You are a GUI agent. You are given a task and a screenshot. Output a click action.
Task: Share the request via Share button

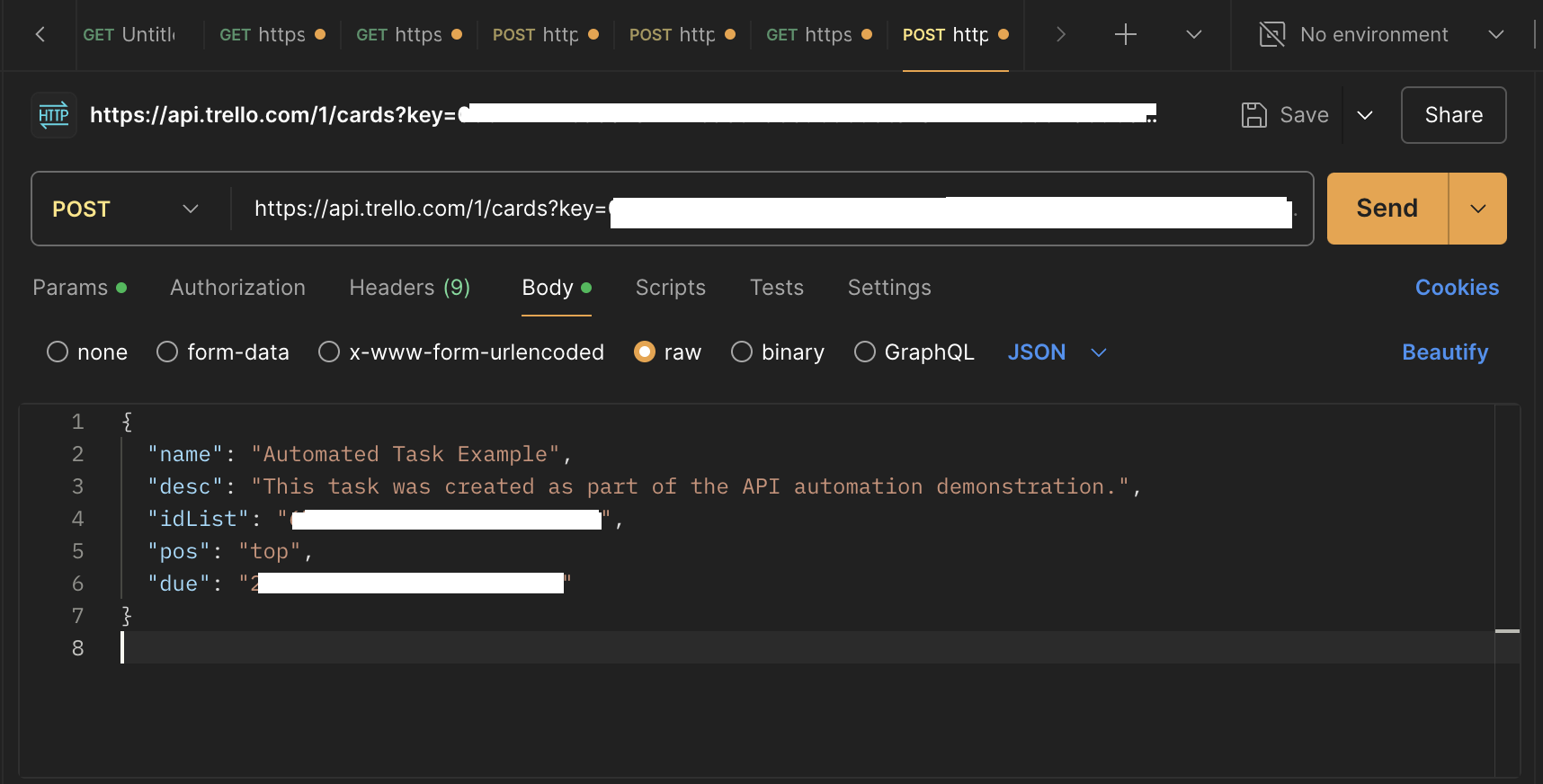[1453, 115]
